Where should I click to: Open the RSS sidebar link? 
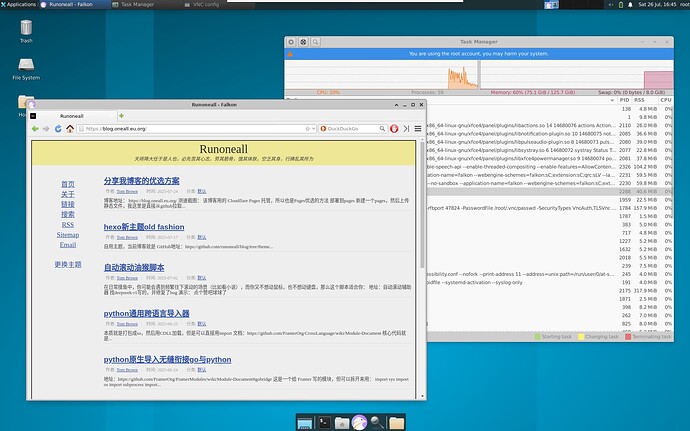click(68, 225)
